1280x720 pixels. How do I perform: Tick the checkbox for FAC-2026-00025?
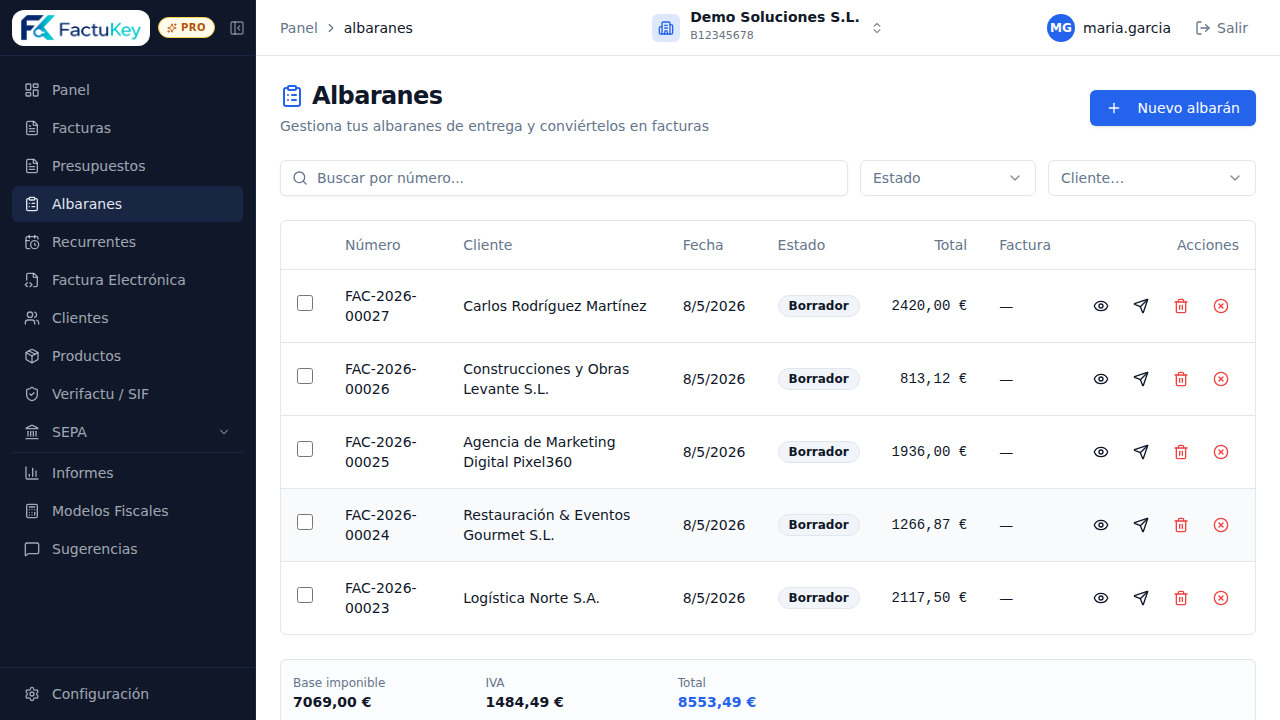(x=305, y=449)
